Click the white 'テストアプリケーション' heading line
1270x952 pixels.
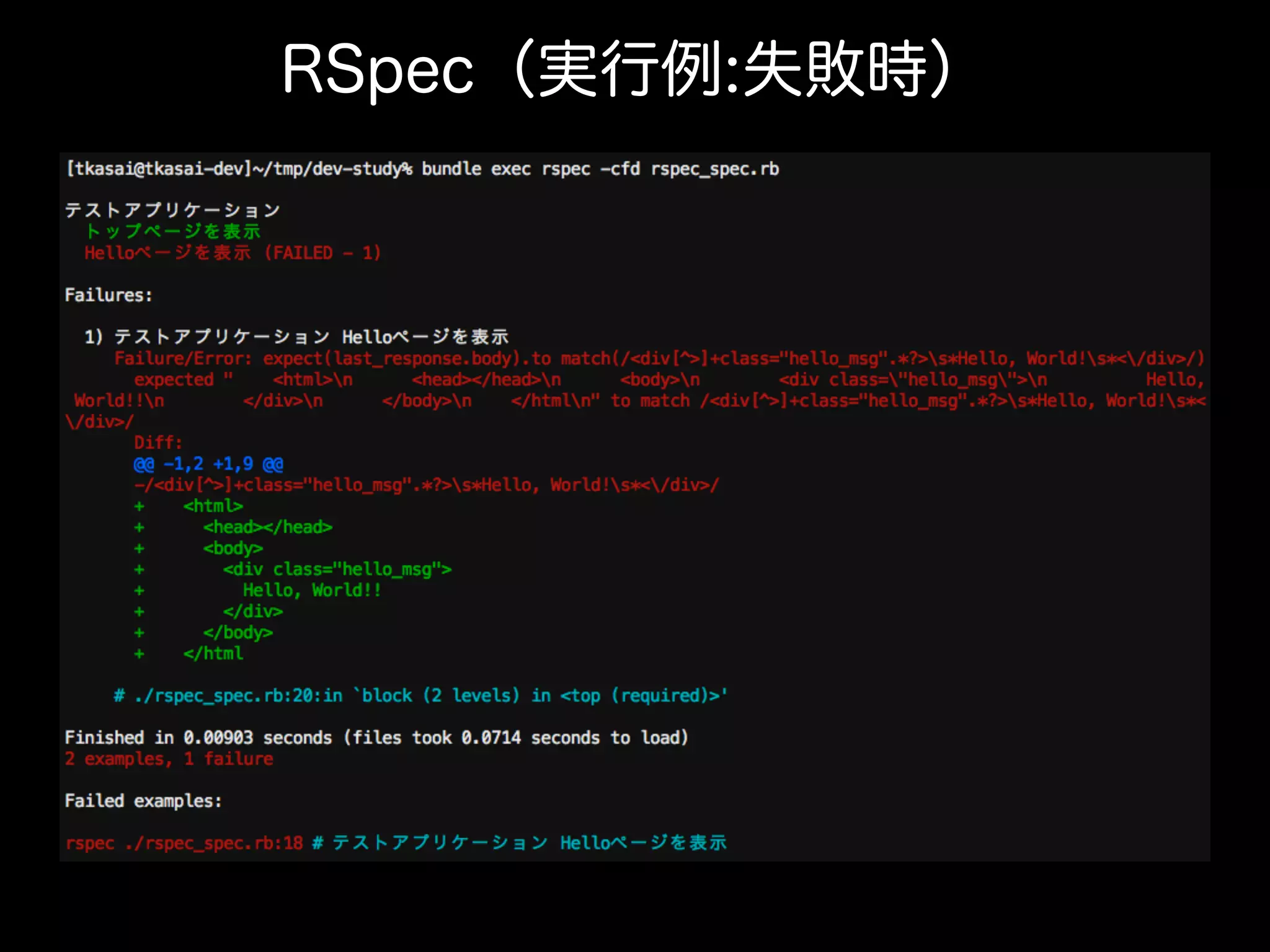pos(172,210)
